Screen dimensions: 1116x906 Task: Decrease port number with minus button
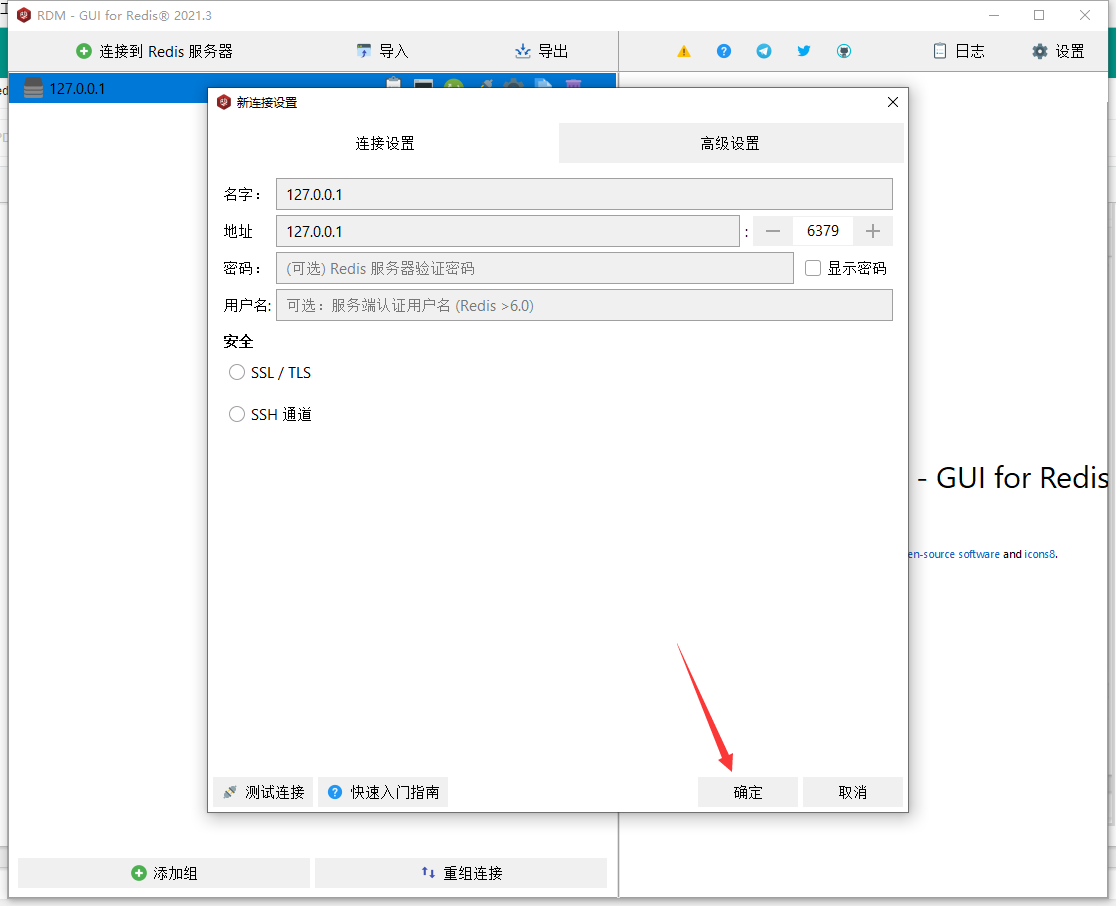tap(772, 231)
